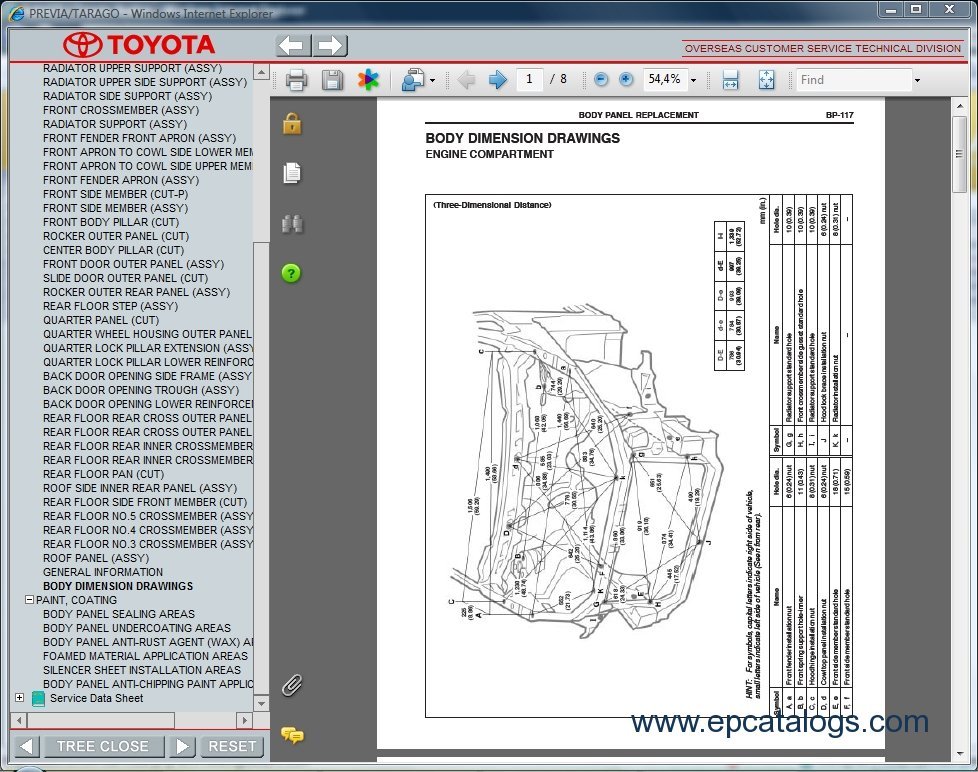Collapse the PAINT, COATING tree node
Screen dimensions: 978x772
[29, 599]
